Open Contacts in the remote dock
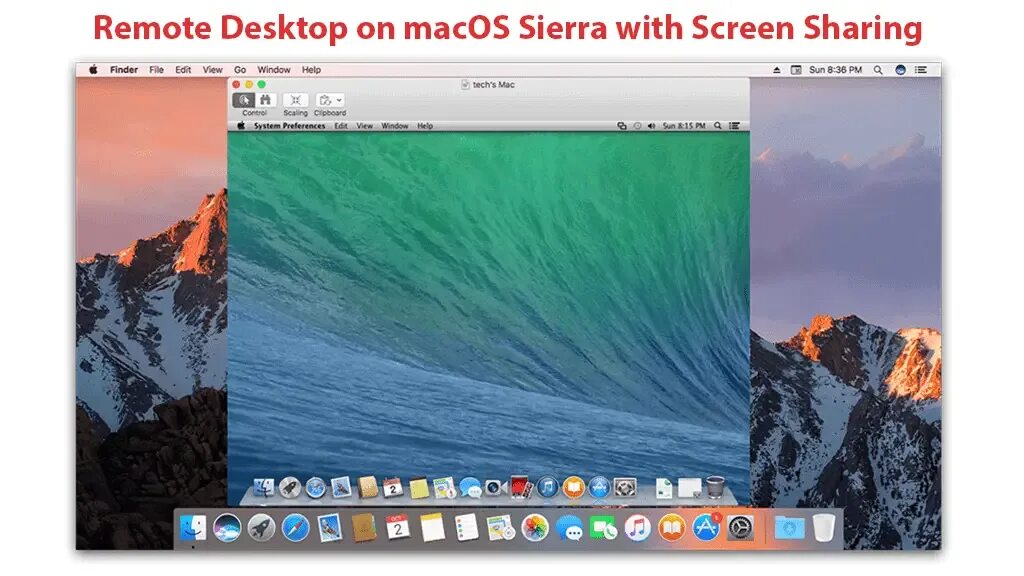This screenshot has width=1024, height=576. 367,487
